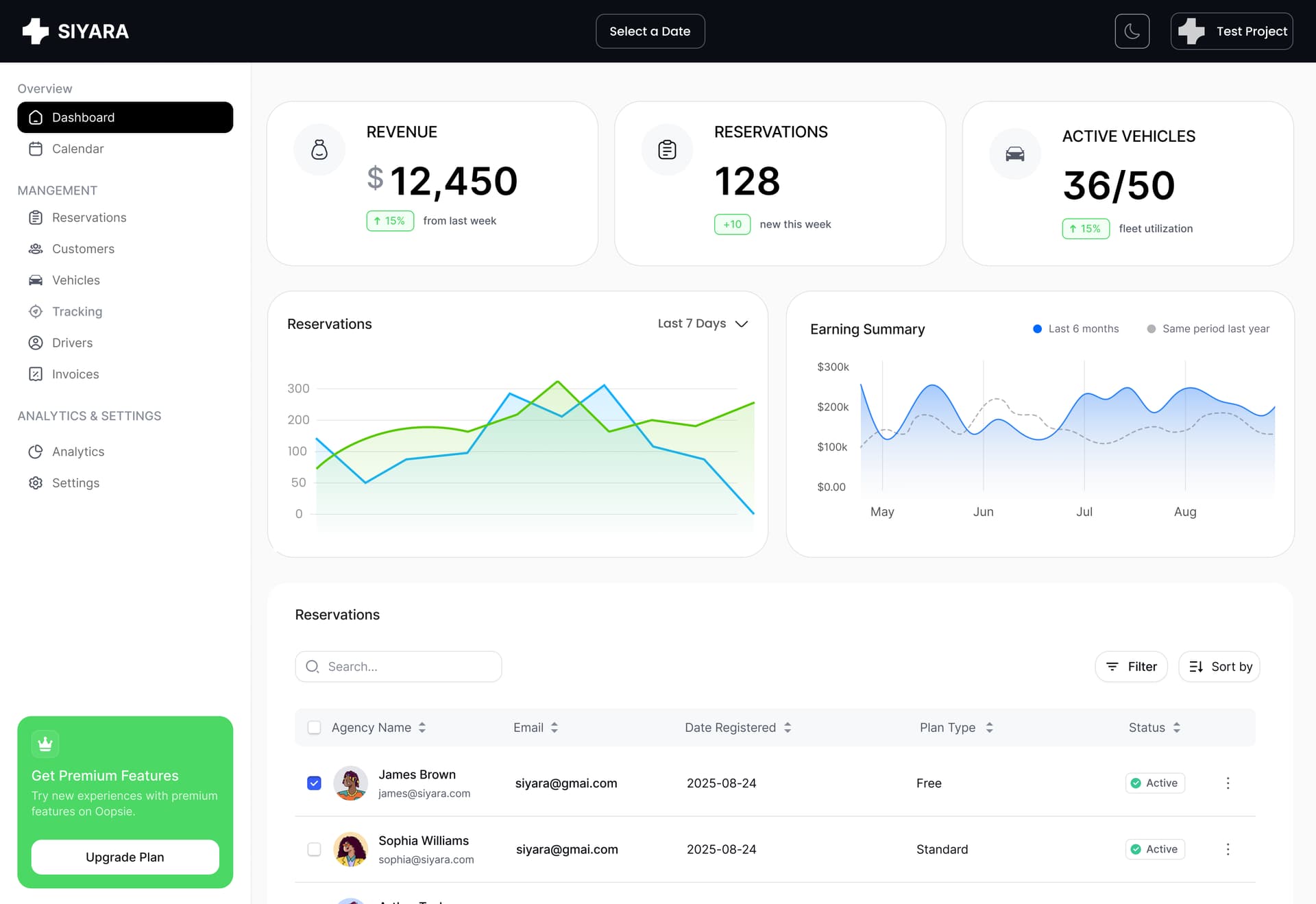This screenshot has width=1316, height=904.
Task: Click the +10 new reservations badge
Action: [732, 224]
